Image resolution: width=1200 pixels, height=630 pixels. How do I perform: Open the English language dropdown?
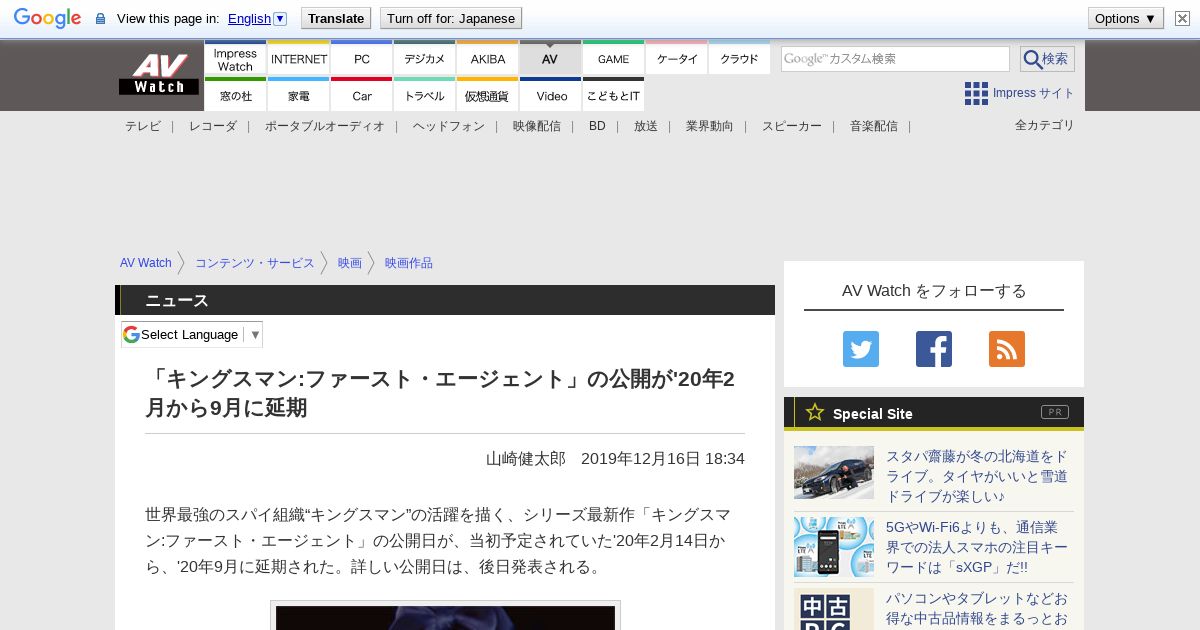tap(257, 18)
